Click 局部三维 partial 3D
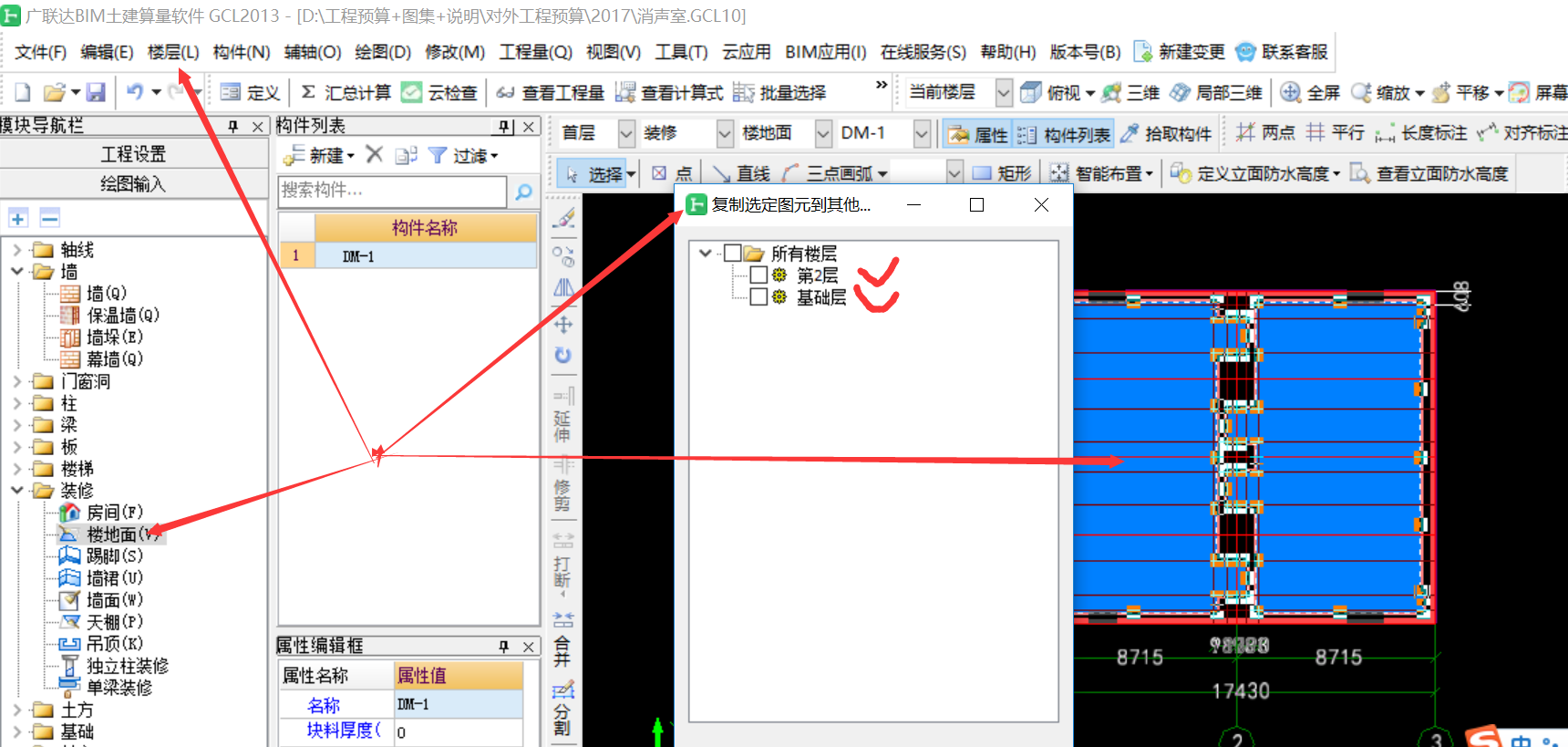Image resolution: width=1568 pixels, height=747 pixels. [x=1216, y=92]
